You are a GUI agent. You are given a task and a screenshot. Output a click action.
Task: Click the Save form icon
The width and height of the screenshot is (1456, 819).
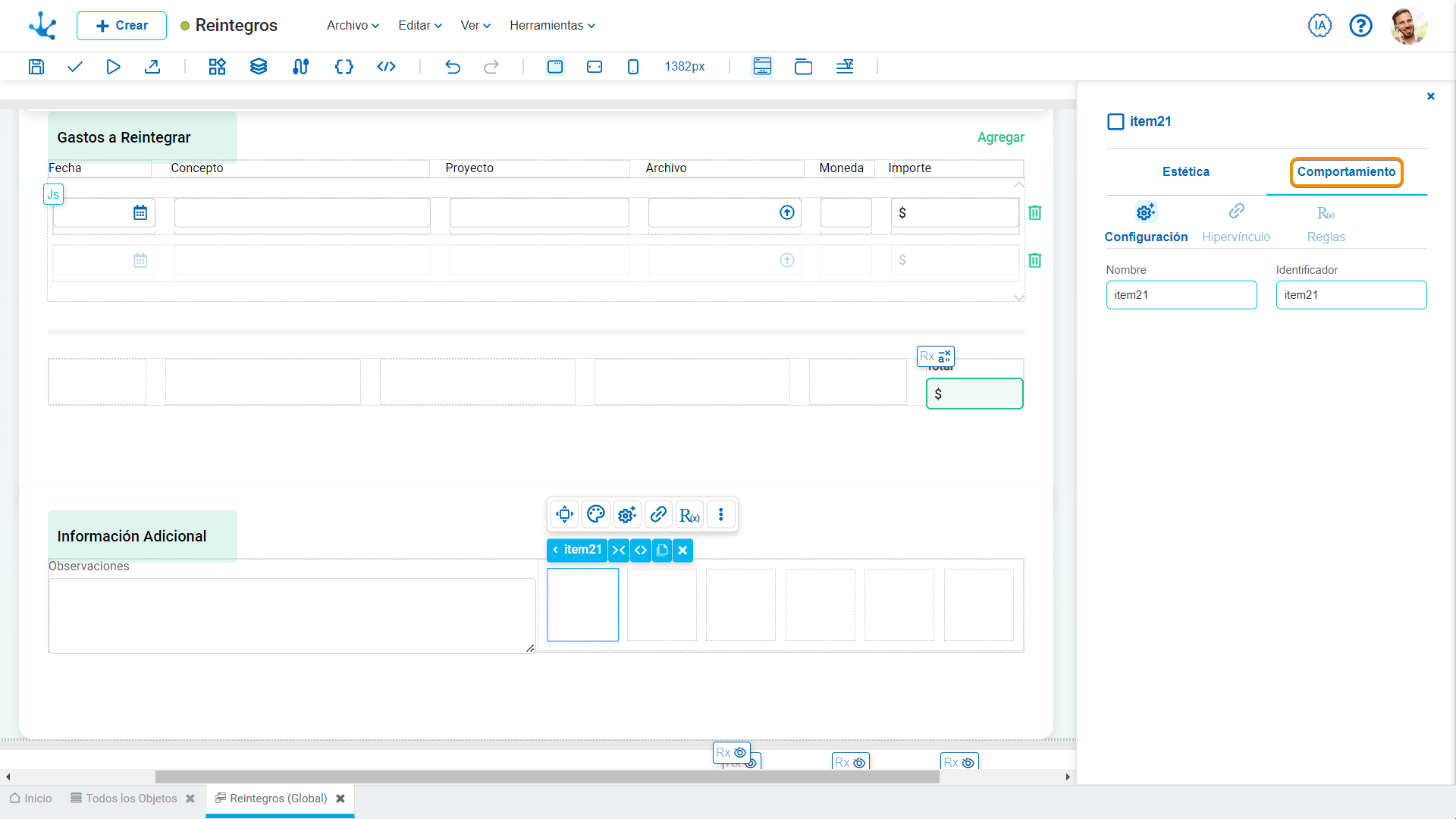tap(36, 67)
